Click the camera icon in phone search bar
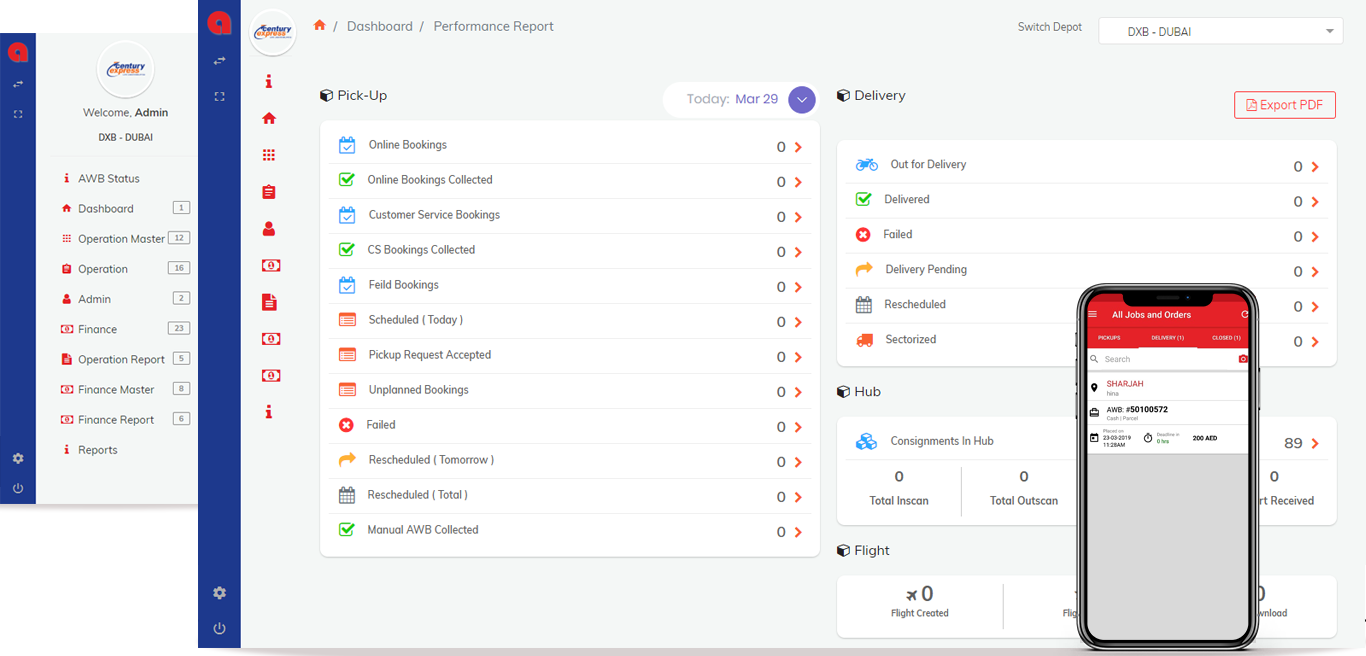The height and width of the screenshot is (656, 1366). [1243, 359]
